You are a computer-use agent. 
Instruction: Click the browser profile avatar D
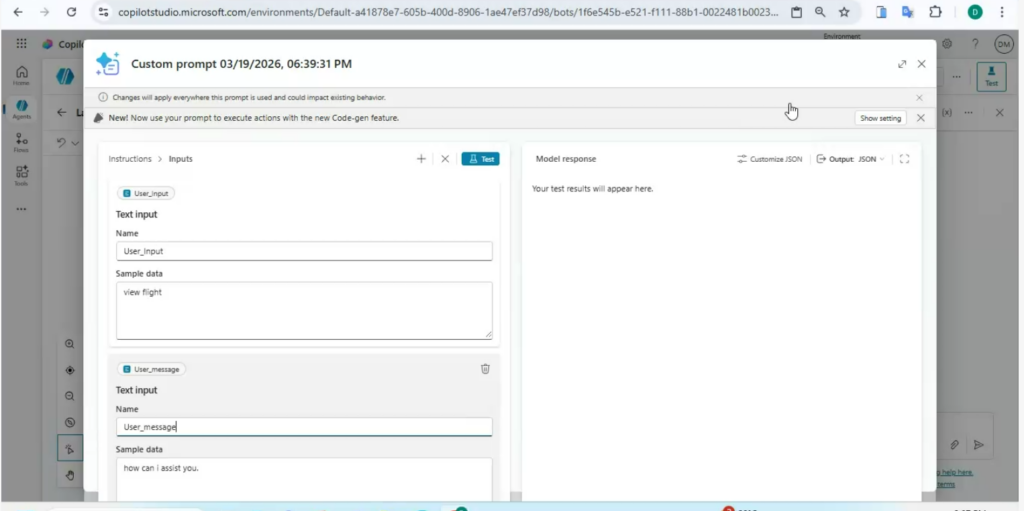click(975, 12)
